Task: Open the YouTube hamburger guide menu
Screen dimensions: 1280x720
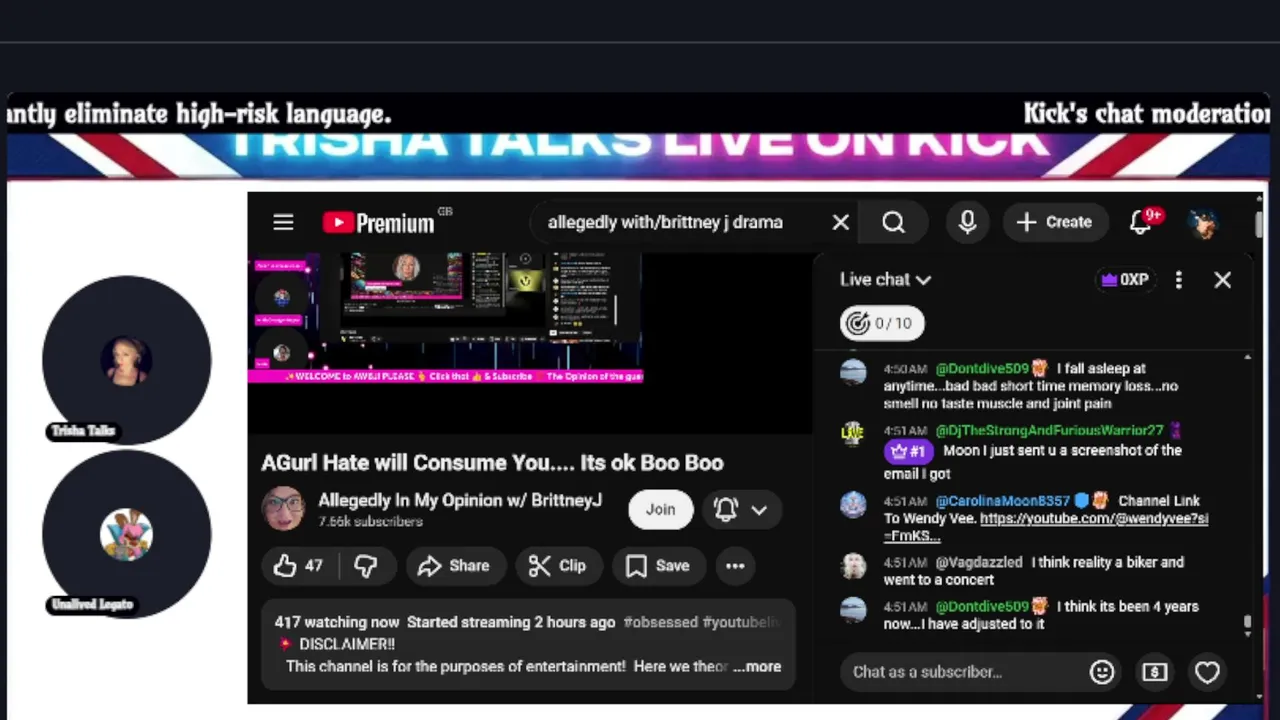Action: click(x=283, y=222)
